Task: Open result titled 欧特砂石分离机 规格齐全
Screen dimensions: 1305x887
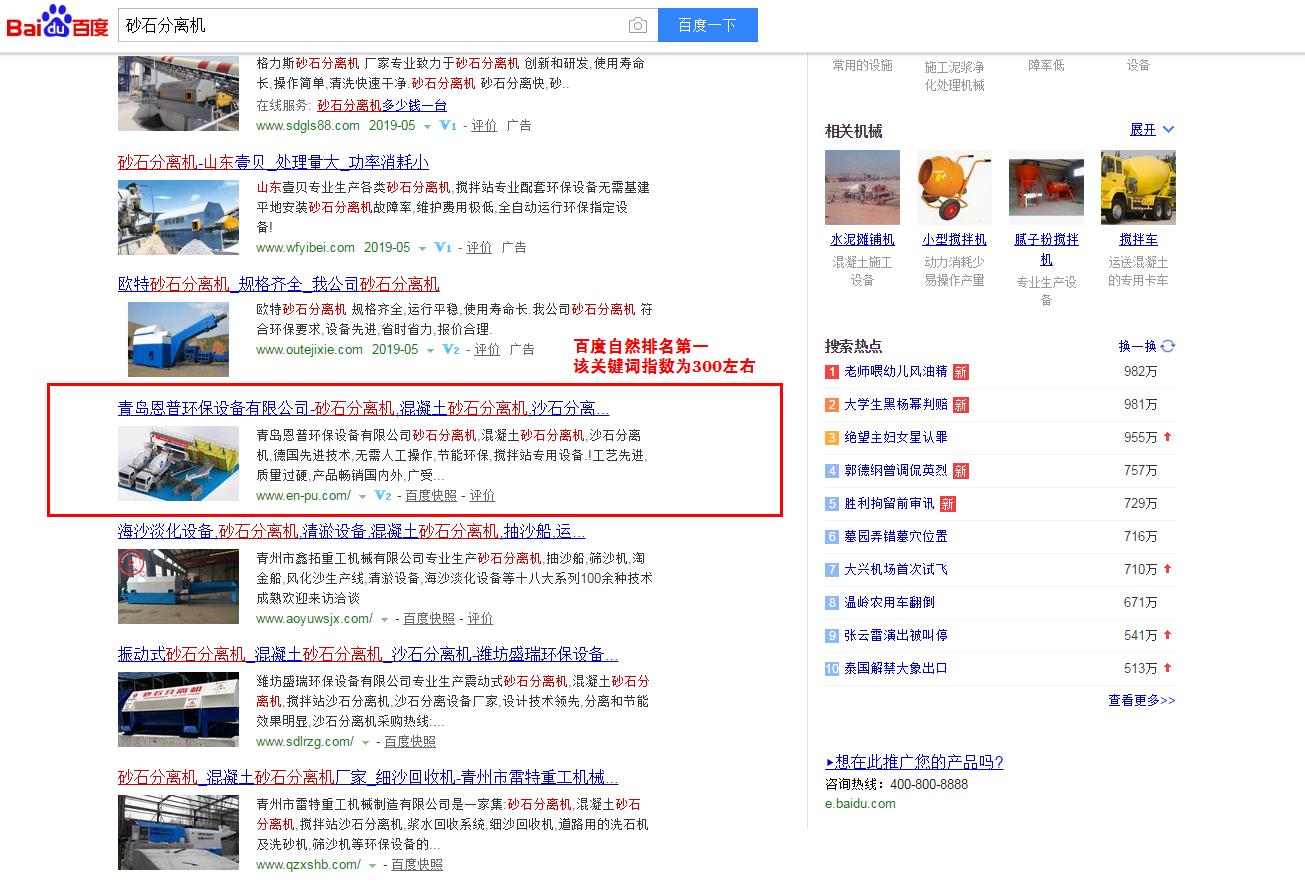Action: (278, 284)
